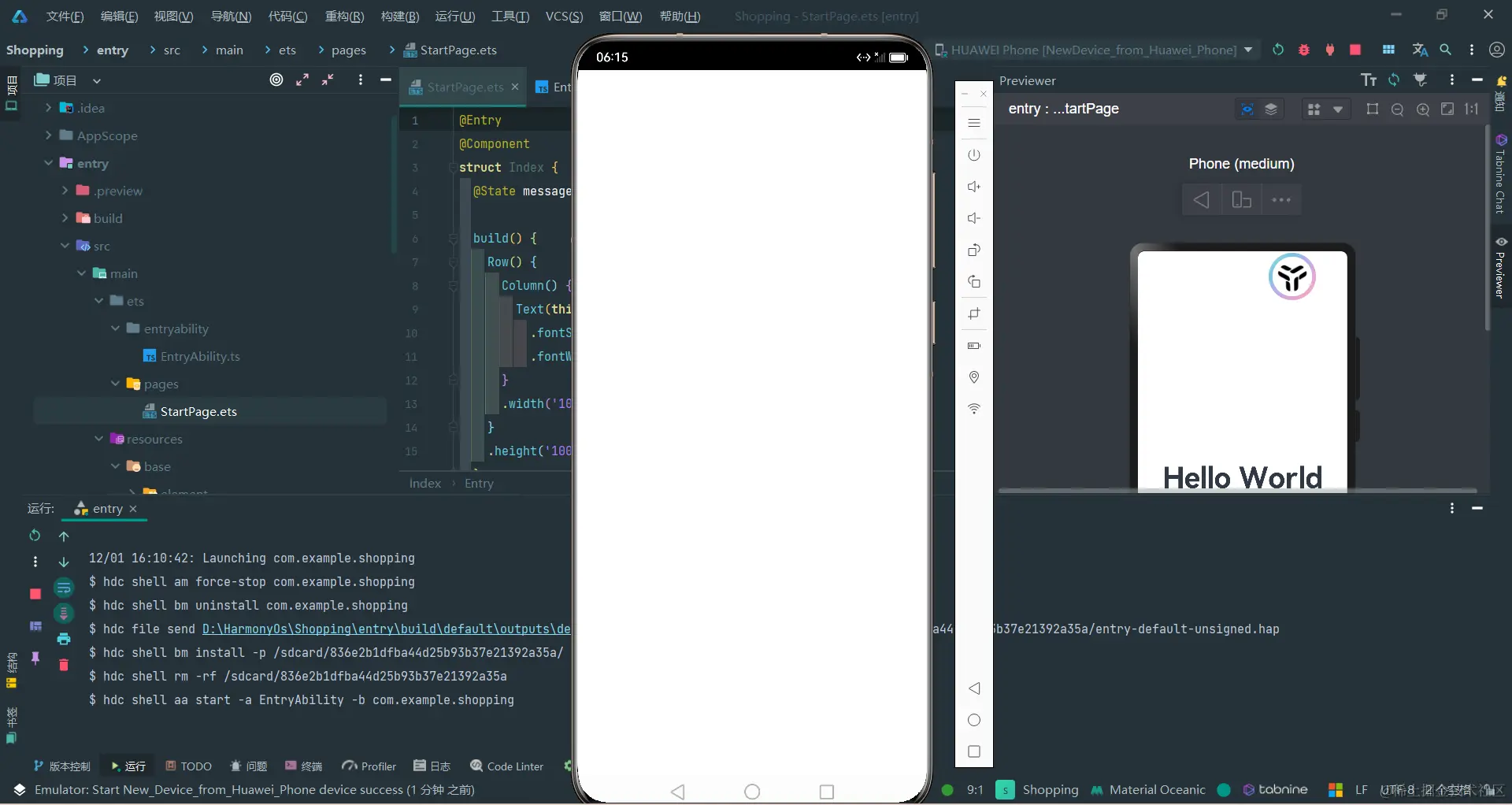Open the HUAWEI Phone device dropdown

coord(1095,50)
